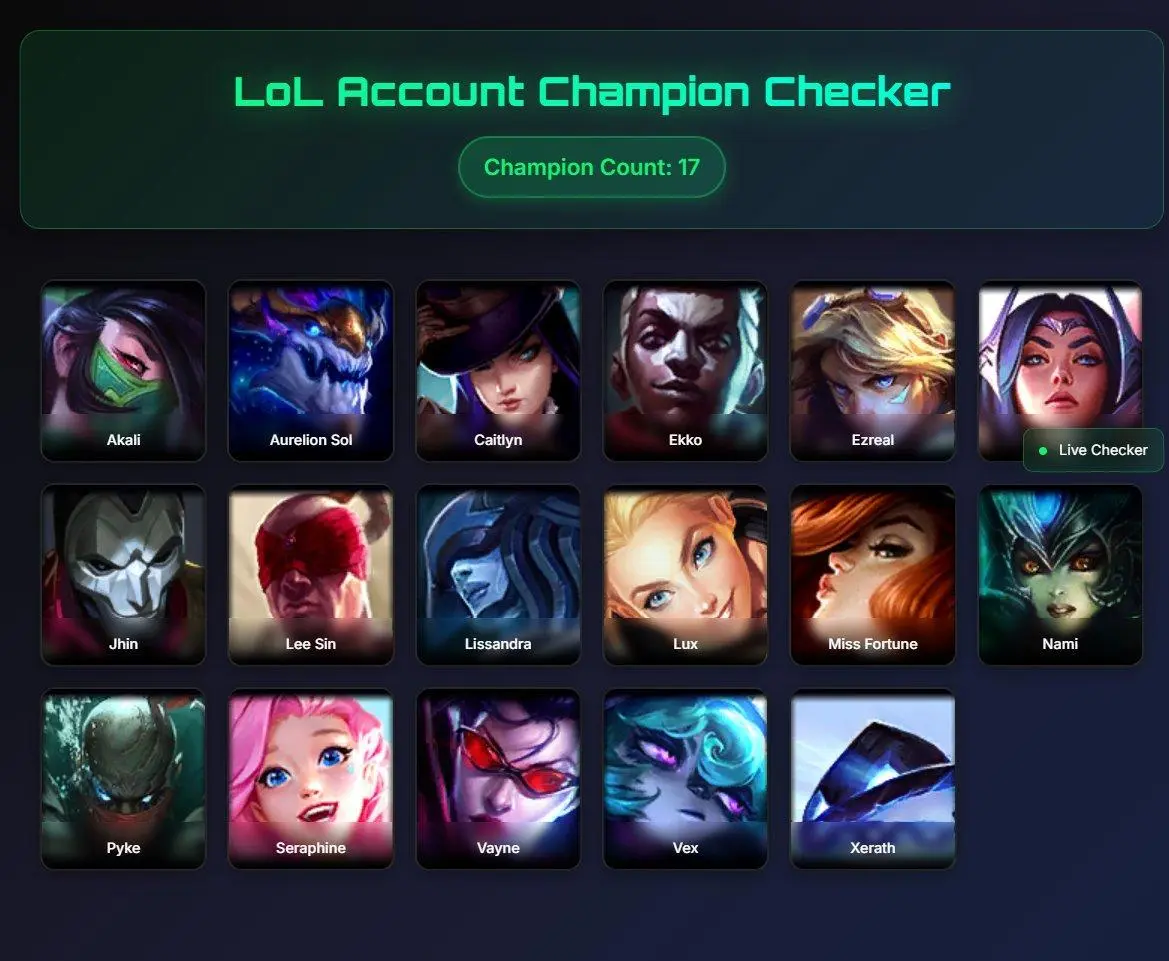The width and height of the screenshot is (1169, 961).
Task: Select the Vayne champion card
Action: click(x=498, y=779)
